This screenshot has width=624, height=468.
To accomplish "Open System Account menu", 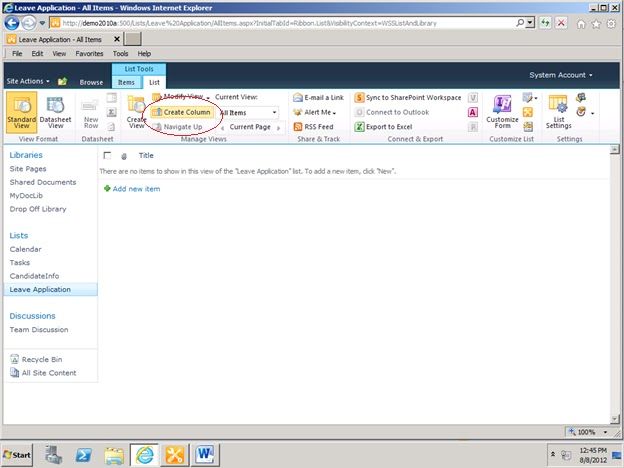I will (560, 75).
